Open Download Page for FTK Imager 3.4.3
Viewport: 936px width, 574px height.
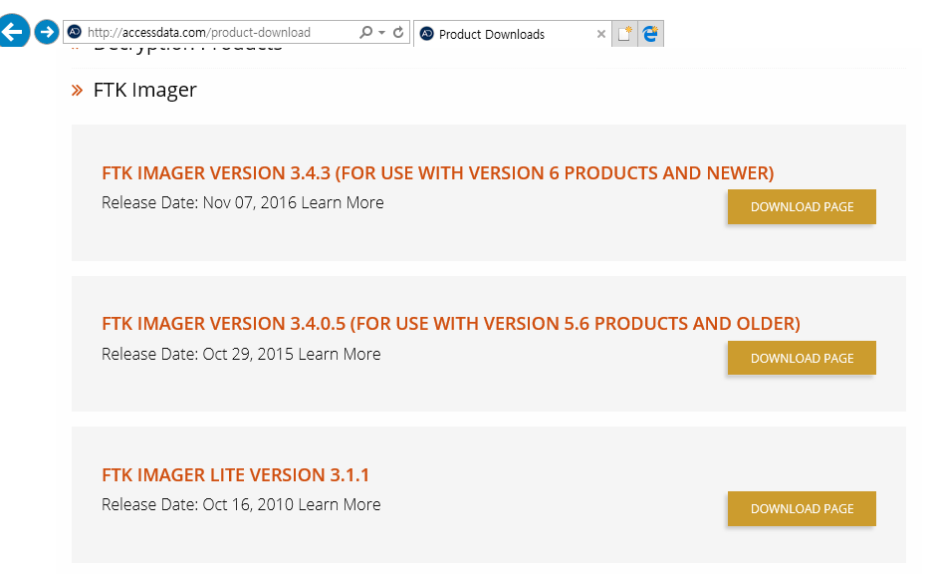tap(801, 207)
